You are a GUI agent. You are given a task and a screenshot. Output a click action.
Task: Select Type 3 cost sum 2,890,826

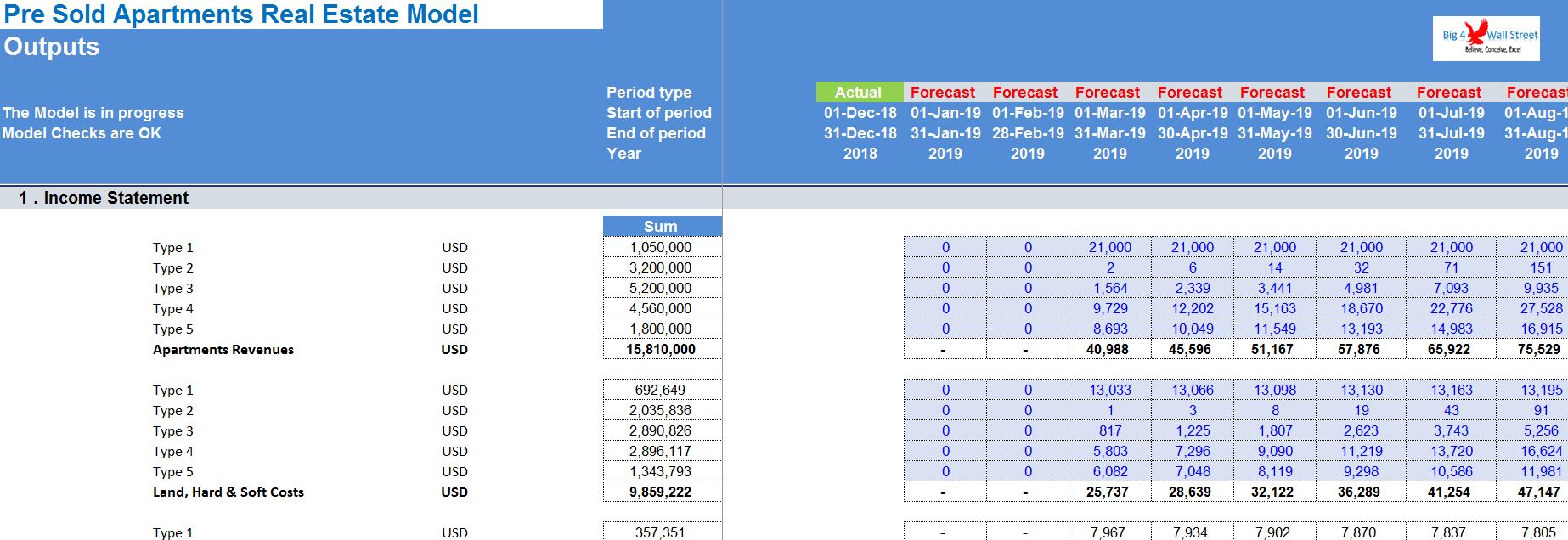662,430
